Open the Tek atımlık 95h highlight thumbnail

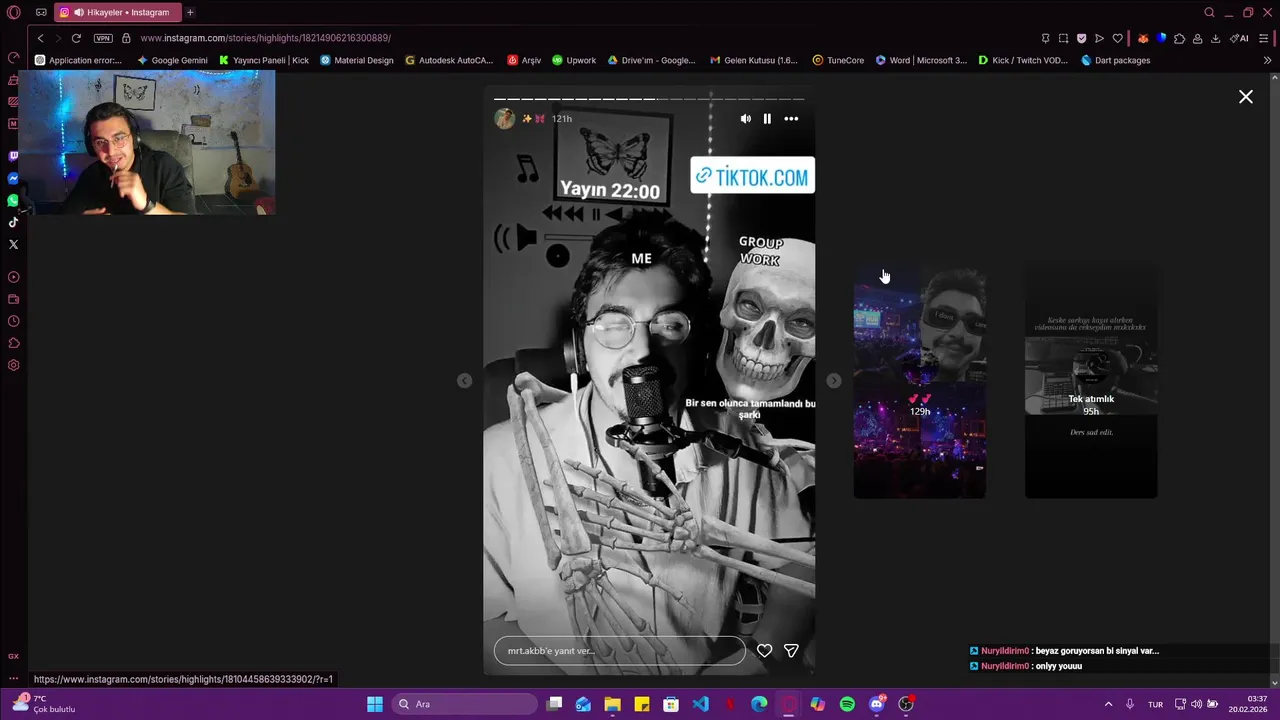pos(1091,381)
